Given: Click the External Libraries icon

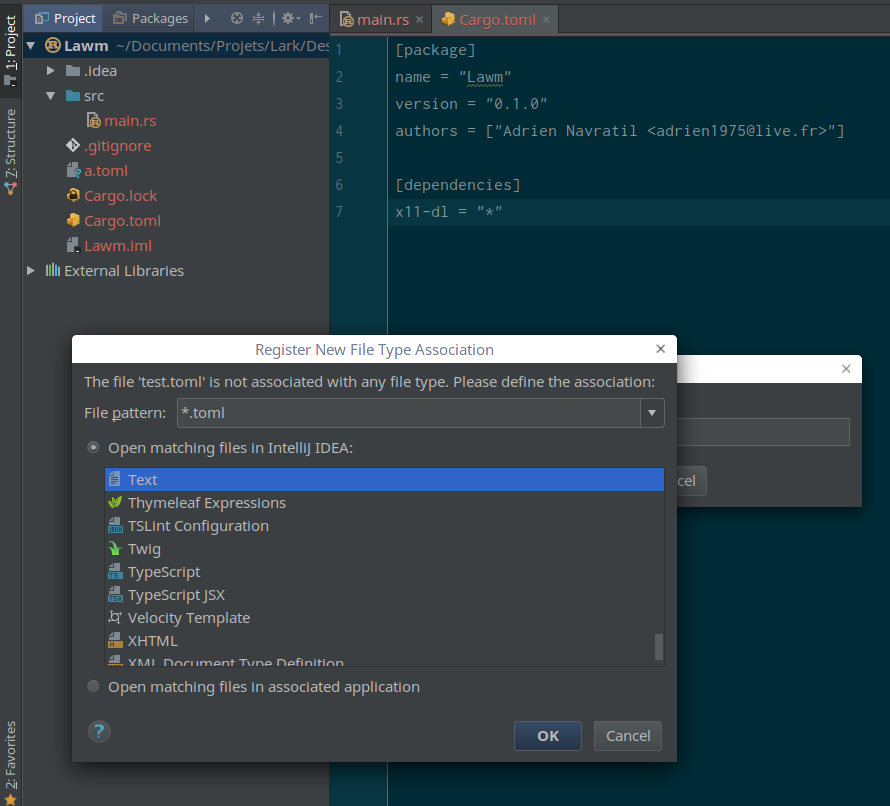Looking at the screenshot, I should [53, 270].
